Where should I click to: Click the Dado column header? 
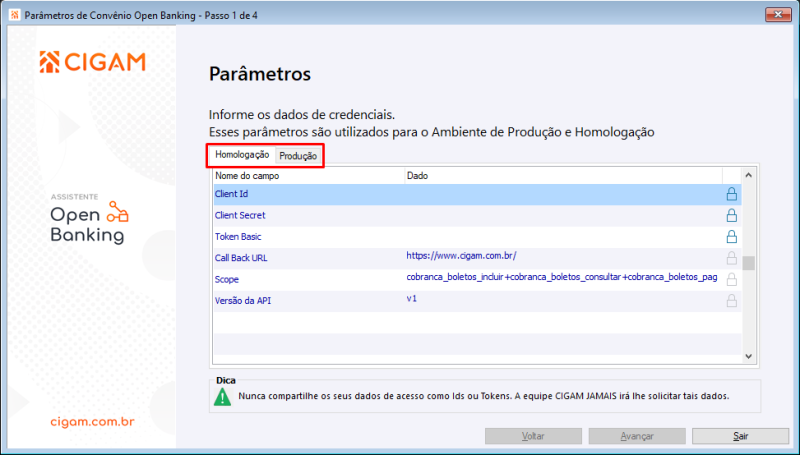click(563, 176)
